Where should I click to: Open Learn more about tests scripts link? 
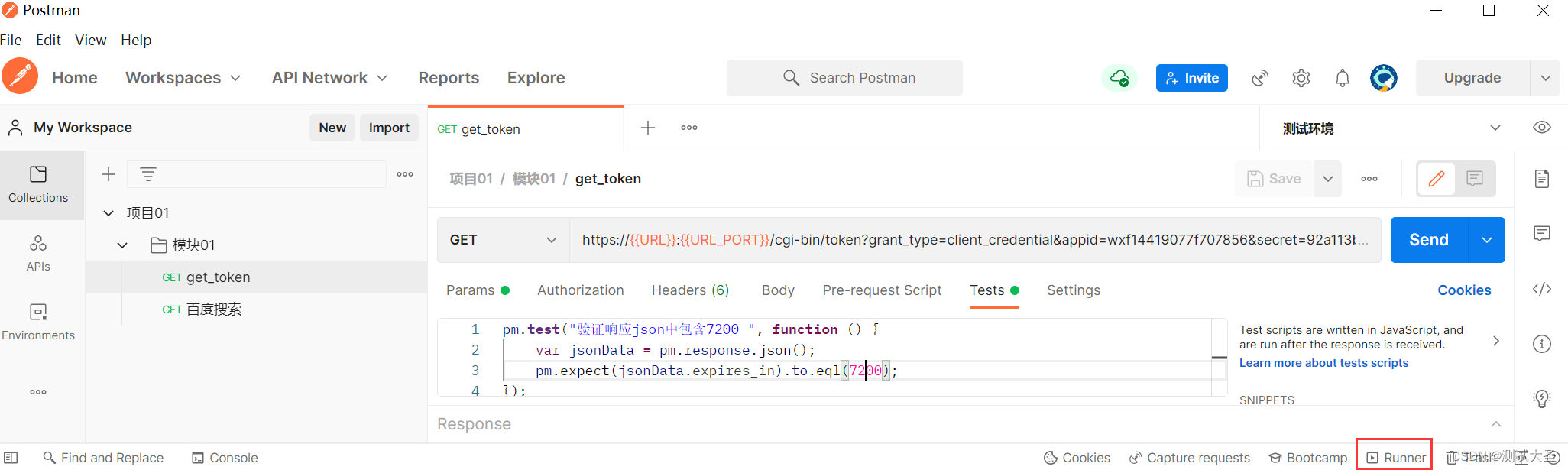(x=1323, y=363)
